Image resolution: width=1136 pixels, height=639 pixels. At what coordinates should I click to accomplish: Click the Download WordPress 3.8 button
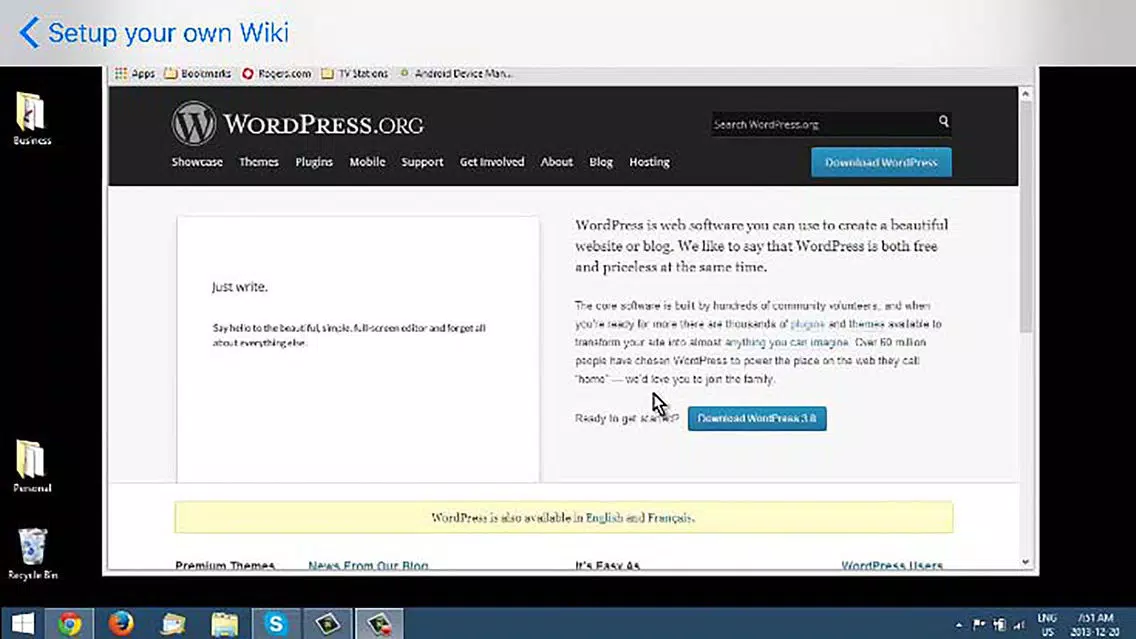tap(757, 418)
